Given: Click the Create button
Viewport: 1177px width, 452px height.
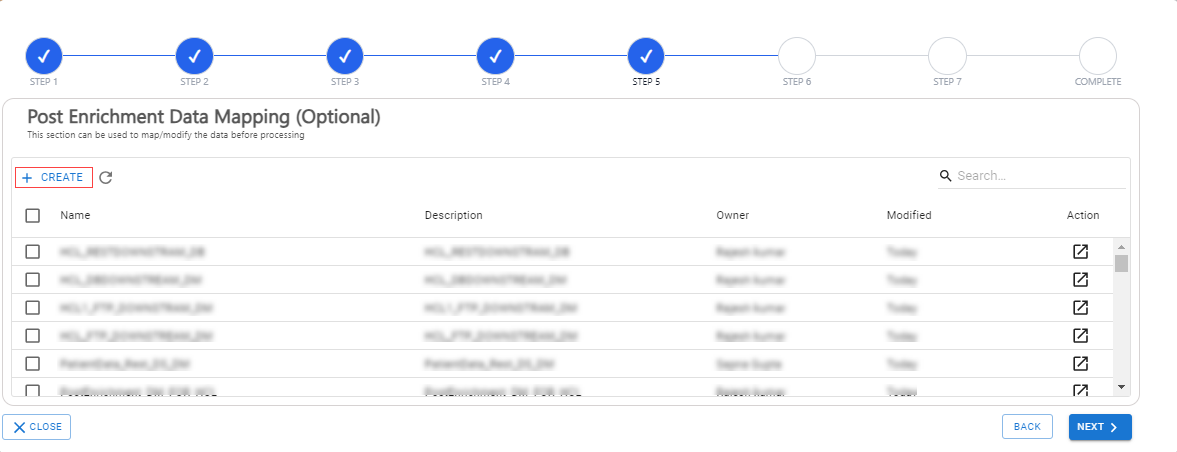Looking at the screenshot, I should 53,177.
